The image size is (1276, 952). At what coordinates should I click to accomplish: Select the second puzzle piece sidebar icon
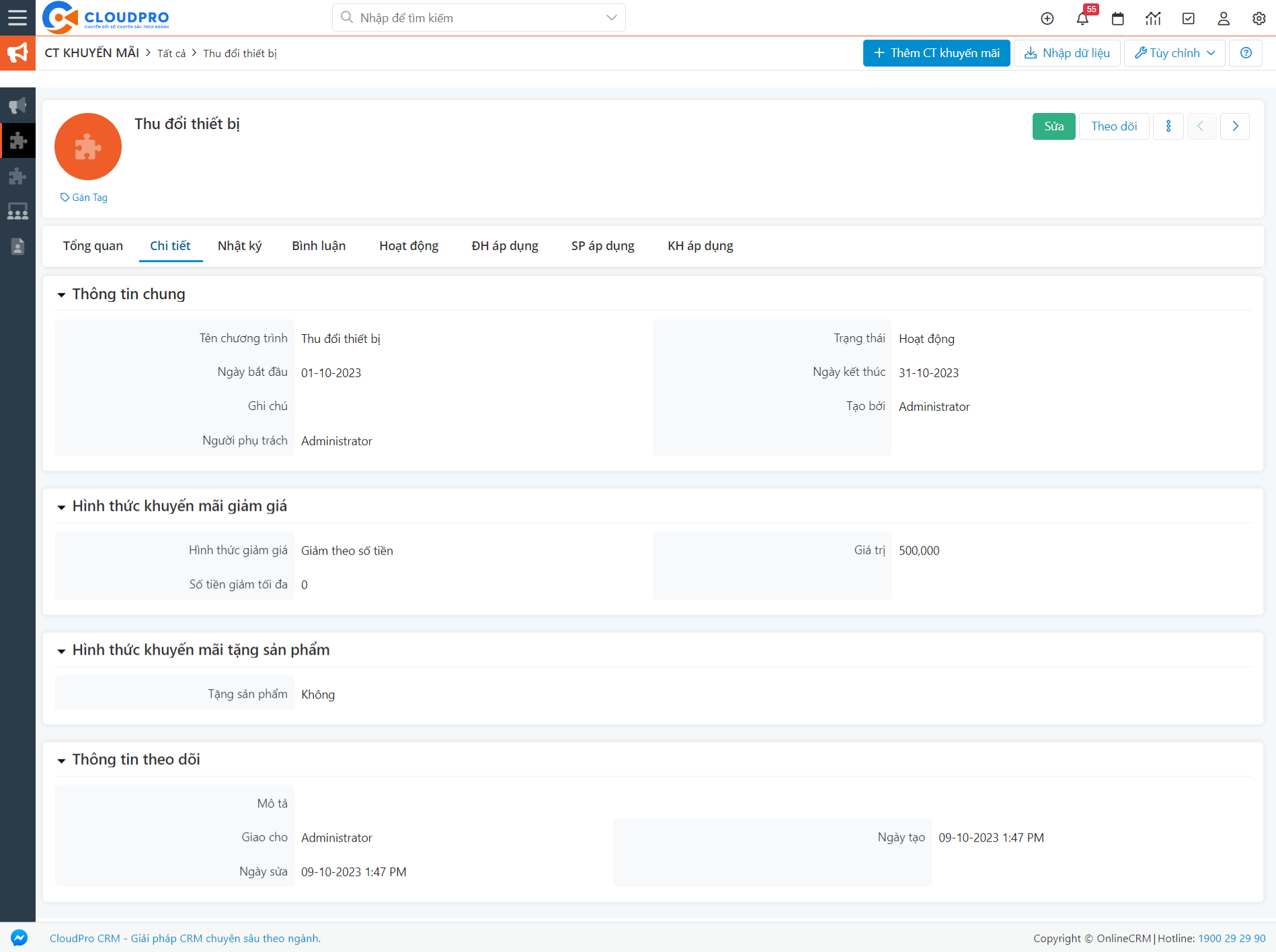pyautogui.click(x=17, y=176)
